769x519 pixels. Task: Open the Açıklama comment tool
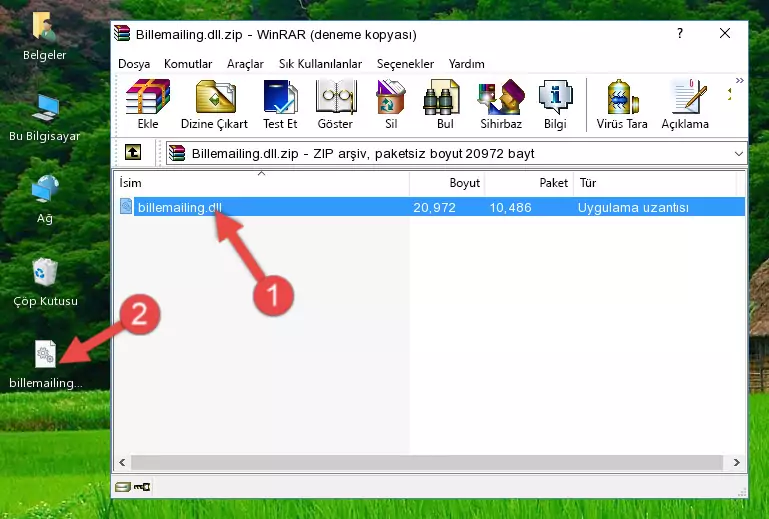[685, 104]
